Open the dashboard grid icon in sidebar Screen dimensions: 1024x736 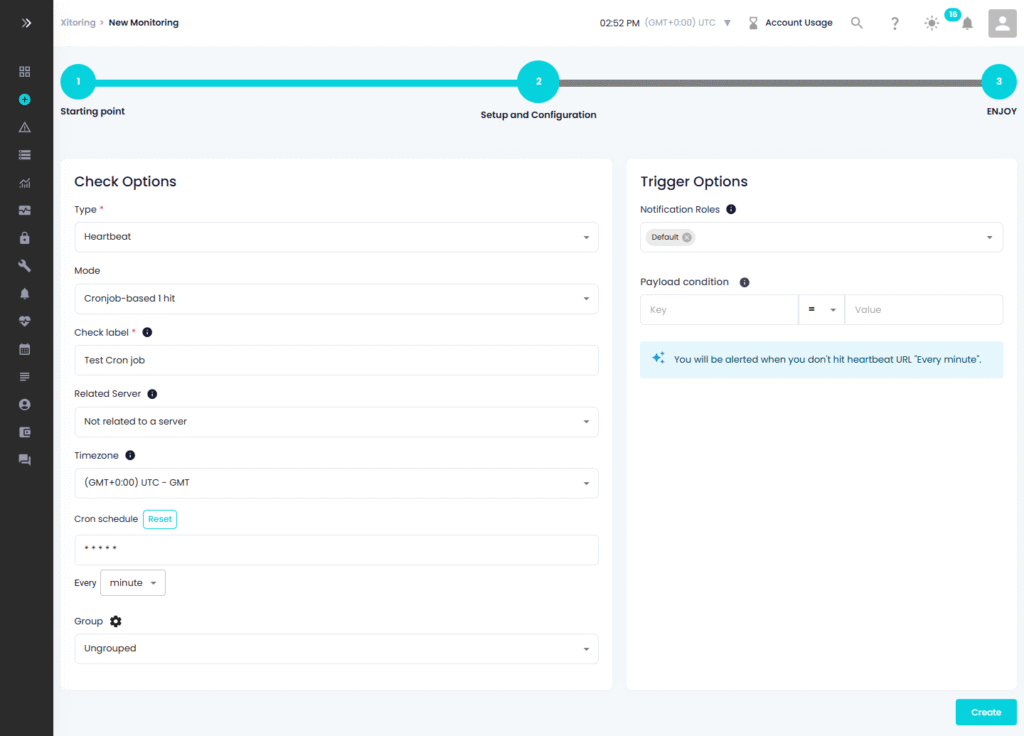point(25,72)
